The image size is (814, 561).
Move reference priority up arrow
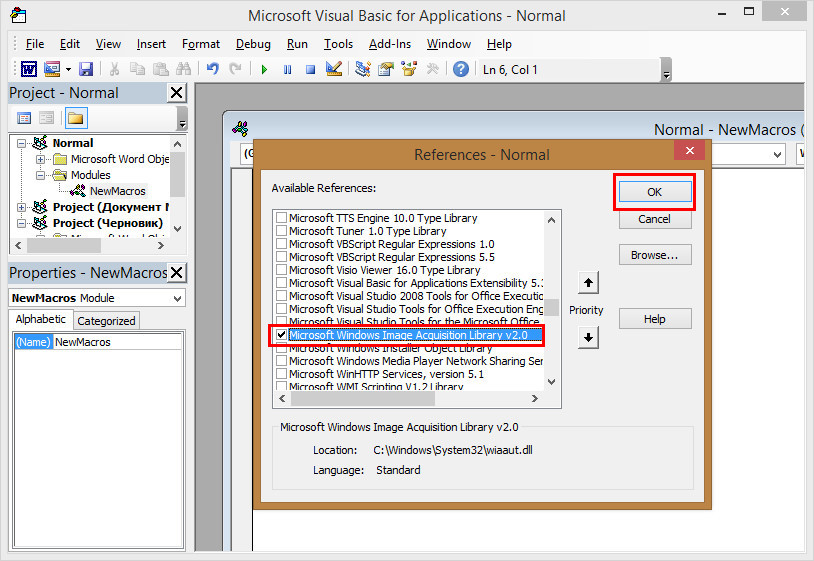588,283
